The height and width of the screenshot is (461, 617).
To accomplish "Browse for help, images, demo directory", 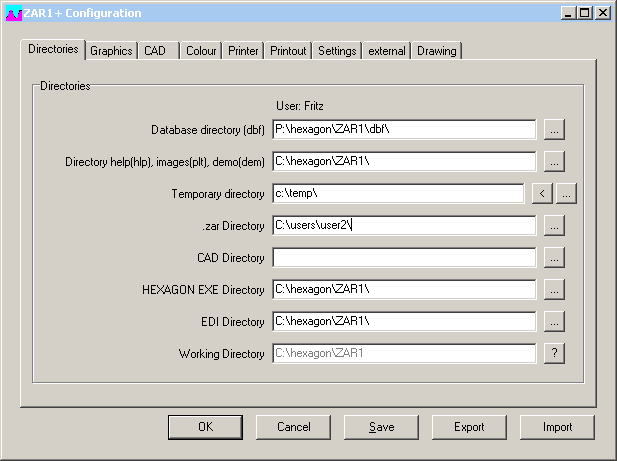I will tap(554, 161).
